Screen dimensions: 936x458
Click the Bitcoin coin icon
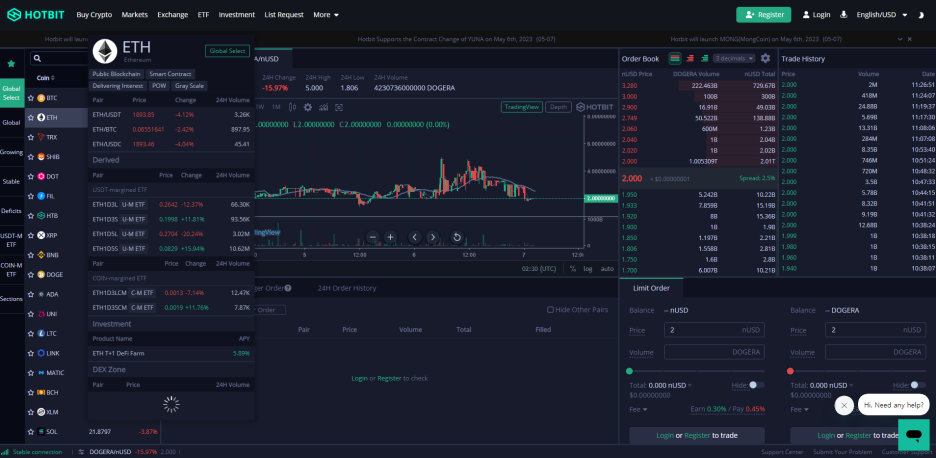41,98
